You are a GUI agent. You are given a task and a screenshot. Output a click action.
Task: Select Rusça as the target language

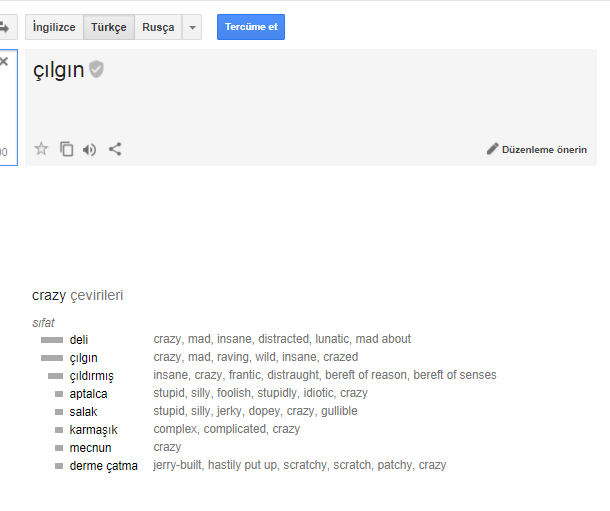[x=158, y=27]
